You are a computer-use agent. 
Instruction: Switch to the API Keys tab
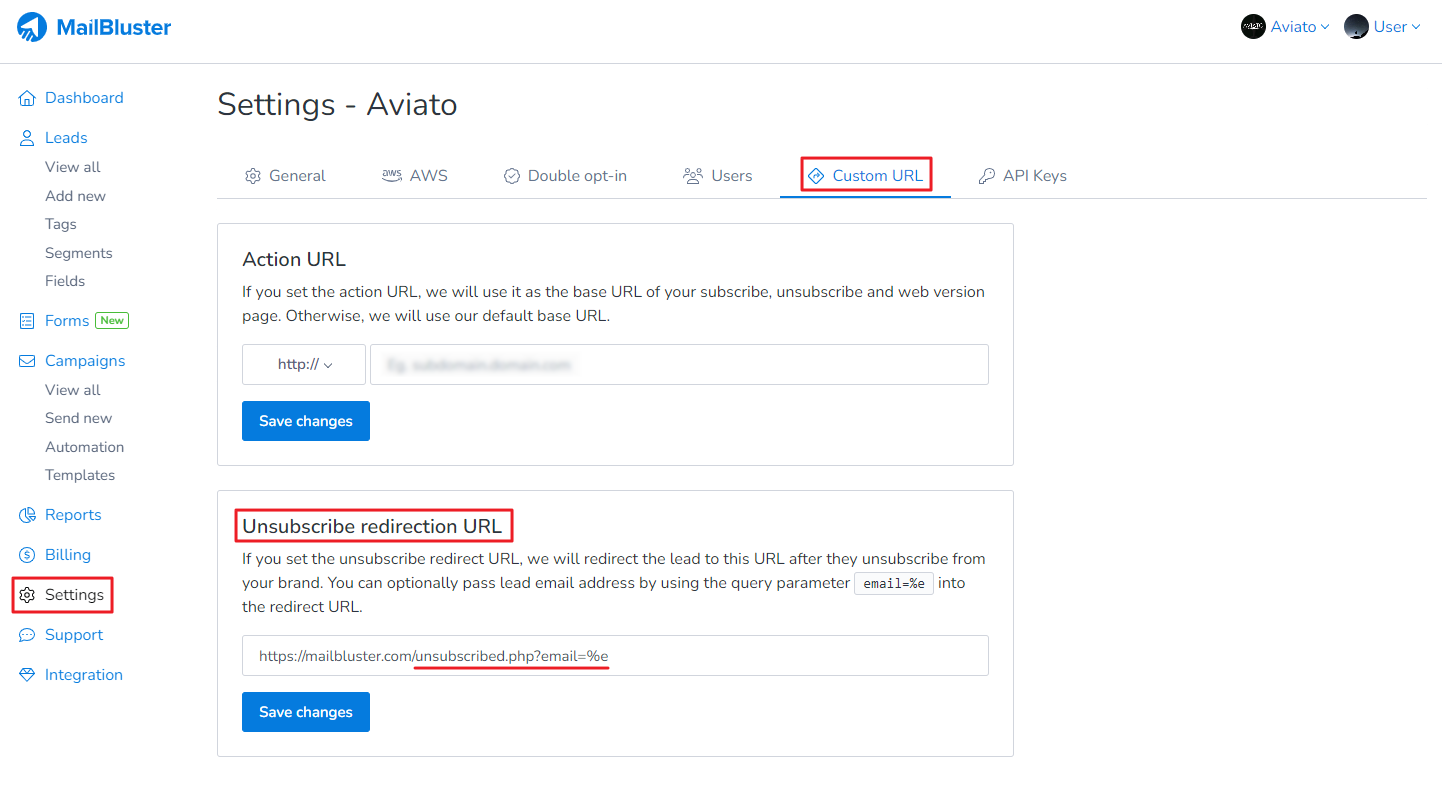pos(1022,176)
